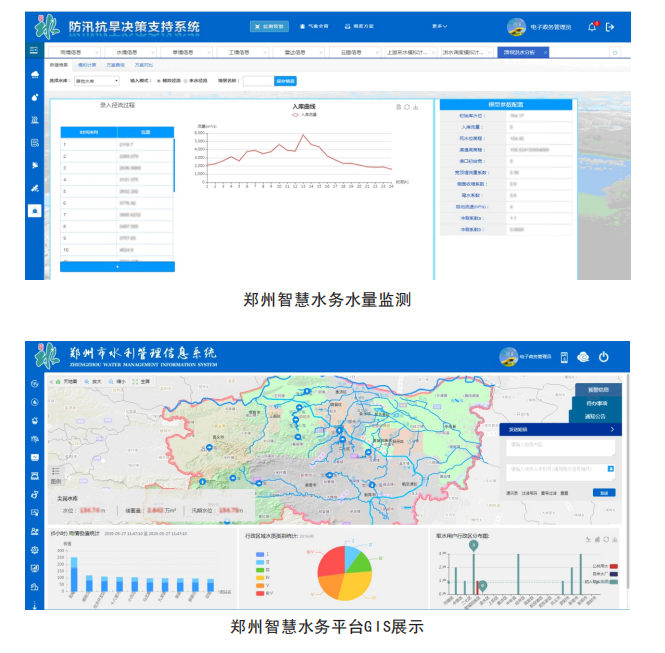This screenshot has width=665, height=653.
Task: Expand the video panel chevron on right
Action: click(611, 429)
